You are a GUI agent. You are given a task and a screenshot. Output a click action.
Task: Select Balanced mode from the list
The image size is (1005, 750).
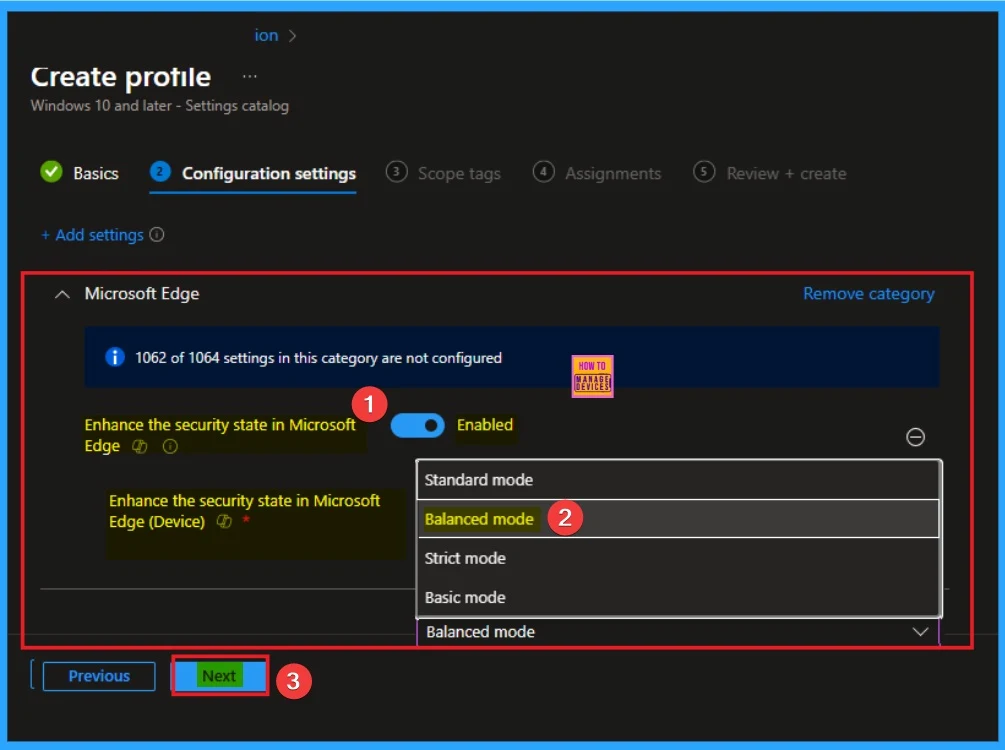[x=678, y=519]
